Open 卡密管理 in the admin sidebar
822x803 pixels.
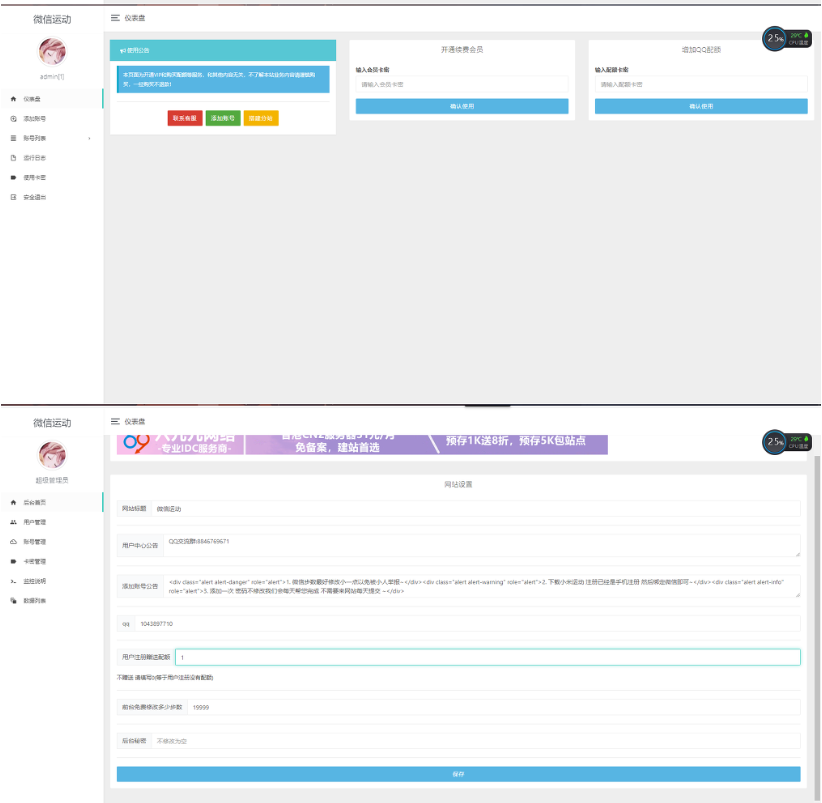(34, 561)
